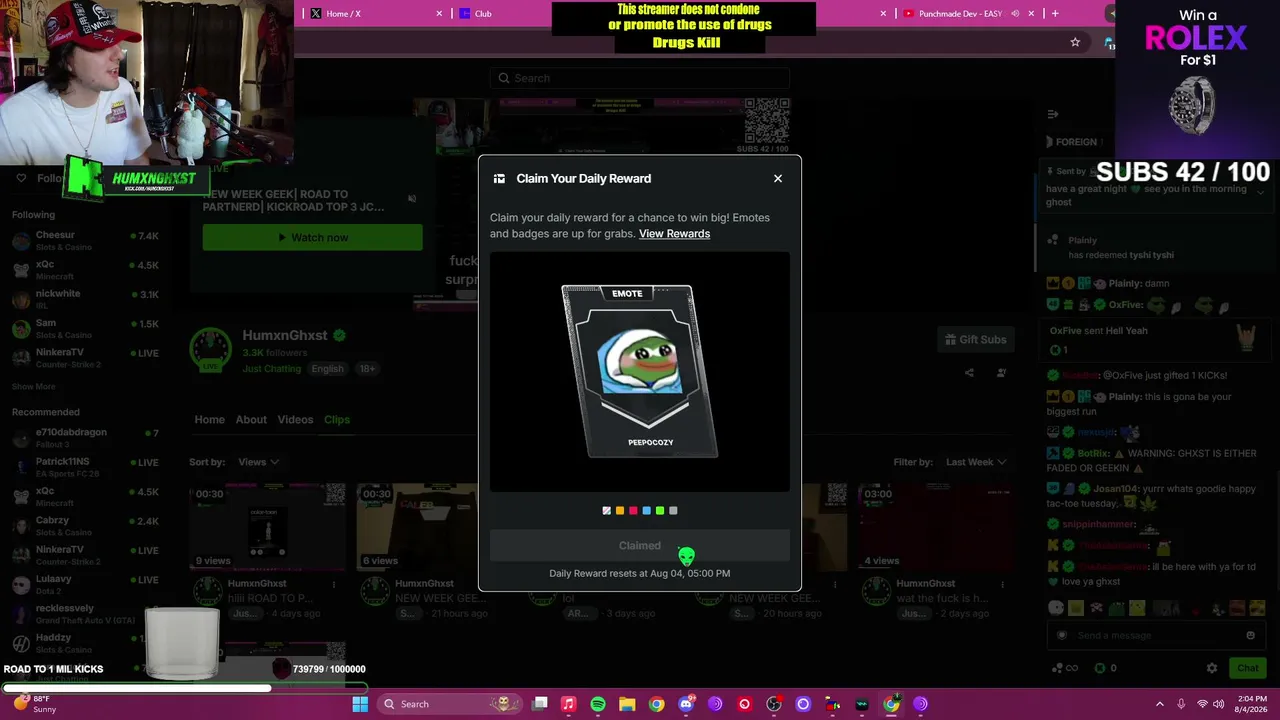Open Discord from the taskbar
Image resolution: width=1280 pixels, height=720 pixels.
(x=686, y=704)
